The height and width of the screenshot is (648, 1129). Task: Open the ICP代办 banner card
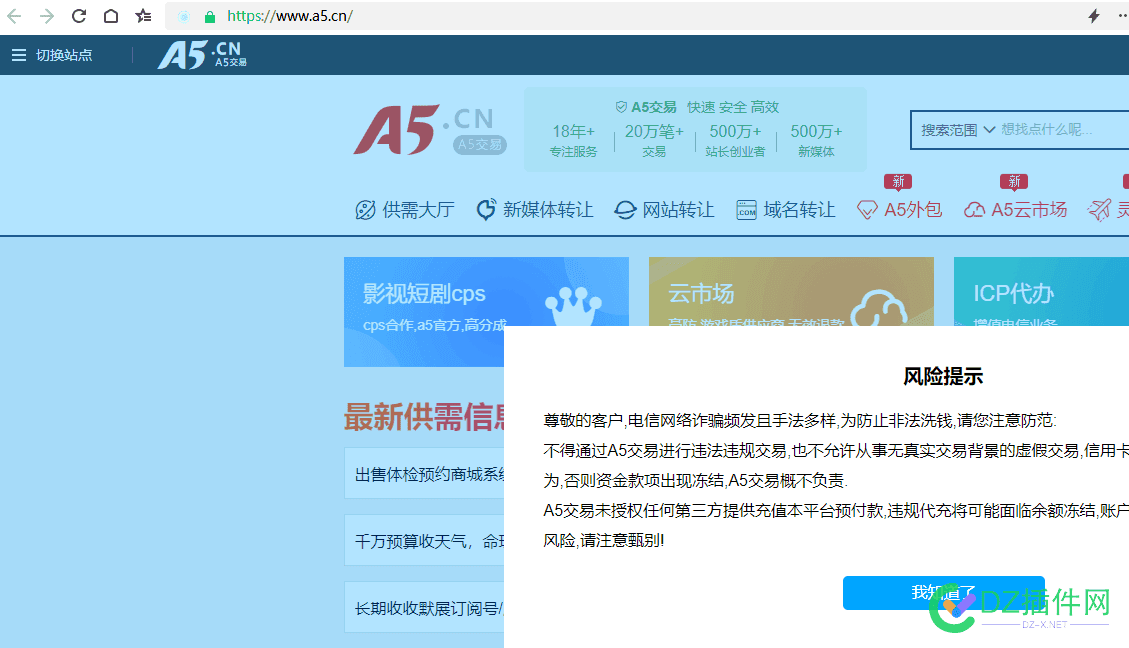click(x=1041, y=292)
